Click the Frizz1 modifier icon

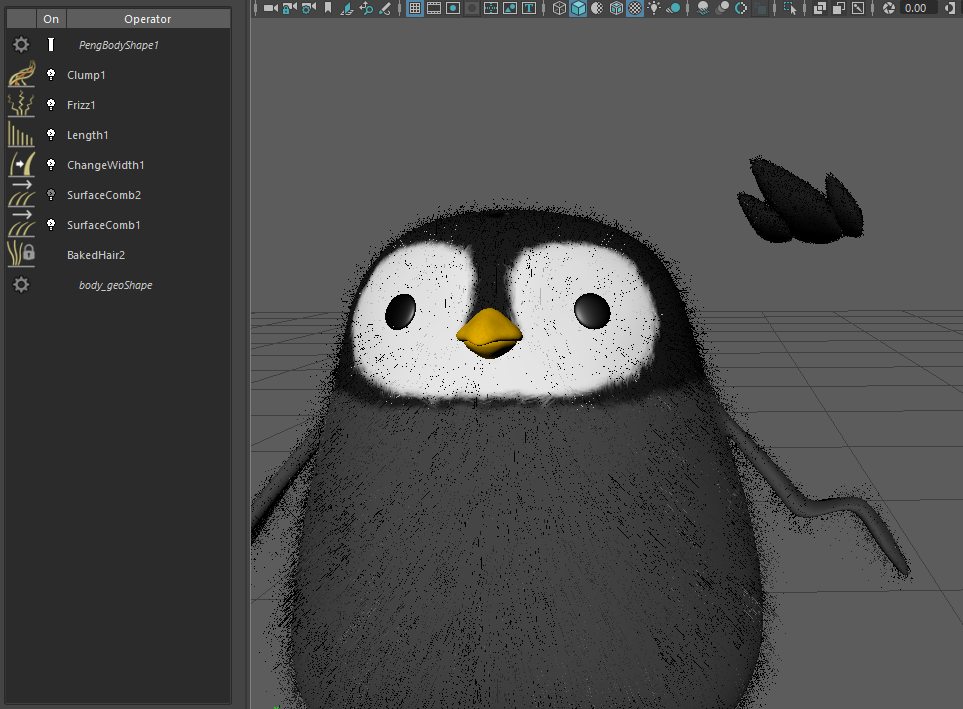[21, 105]
